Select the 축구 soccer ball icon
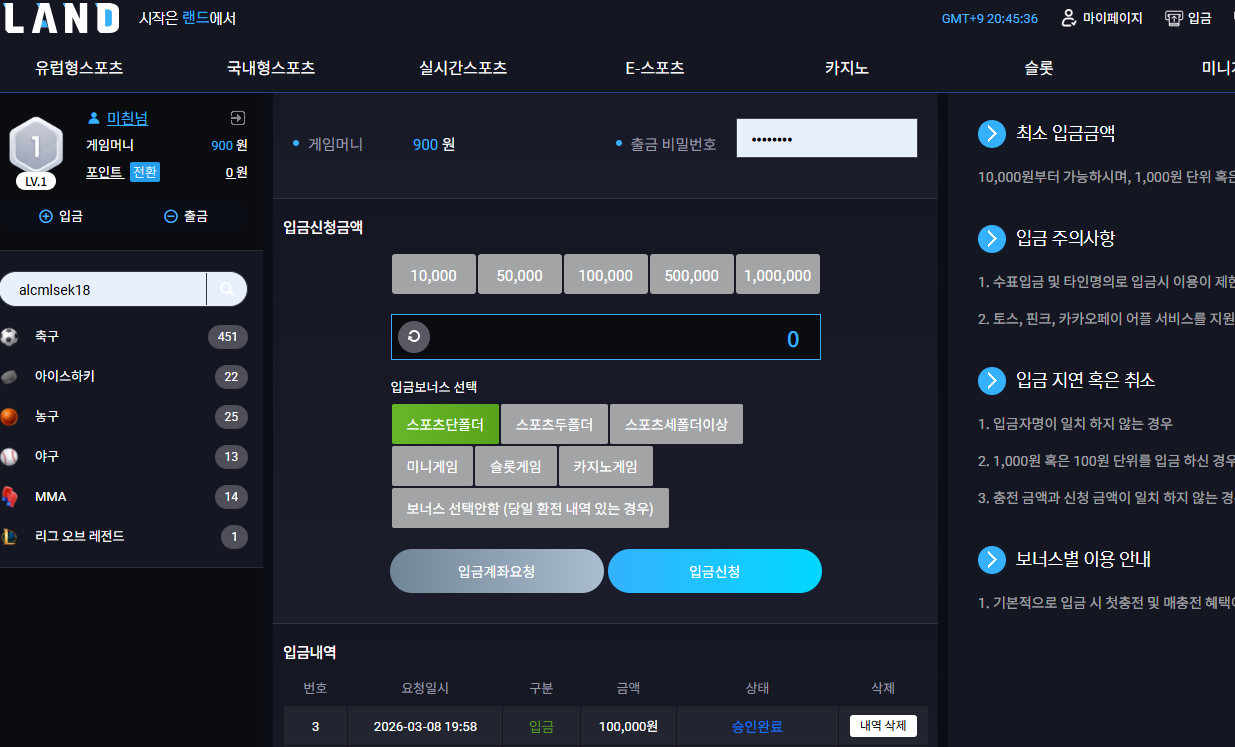This screenshot has width=1235, height=747. (10, 336)
